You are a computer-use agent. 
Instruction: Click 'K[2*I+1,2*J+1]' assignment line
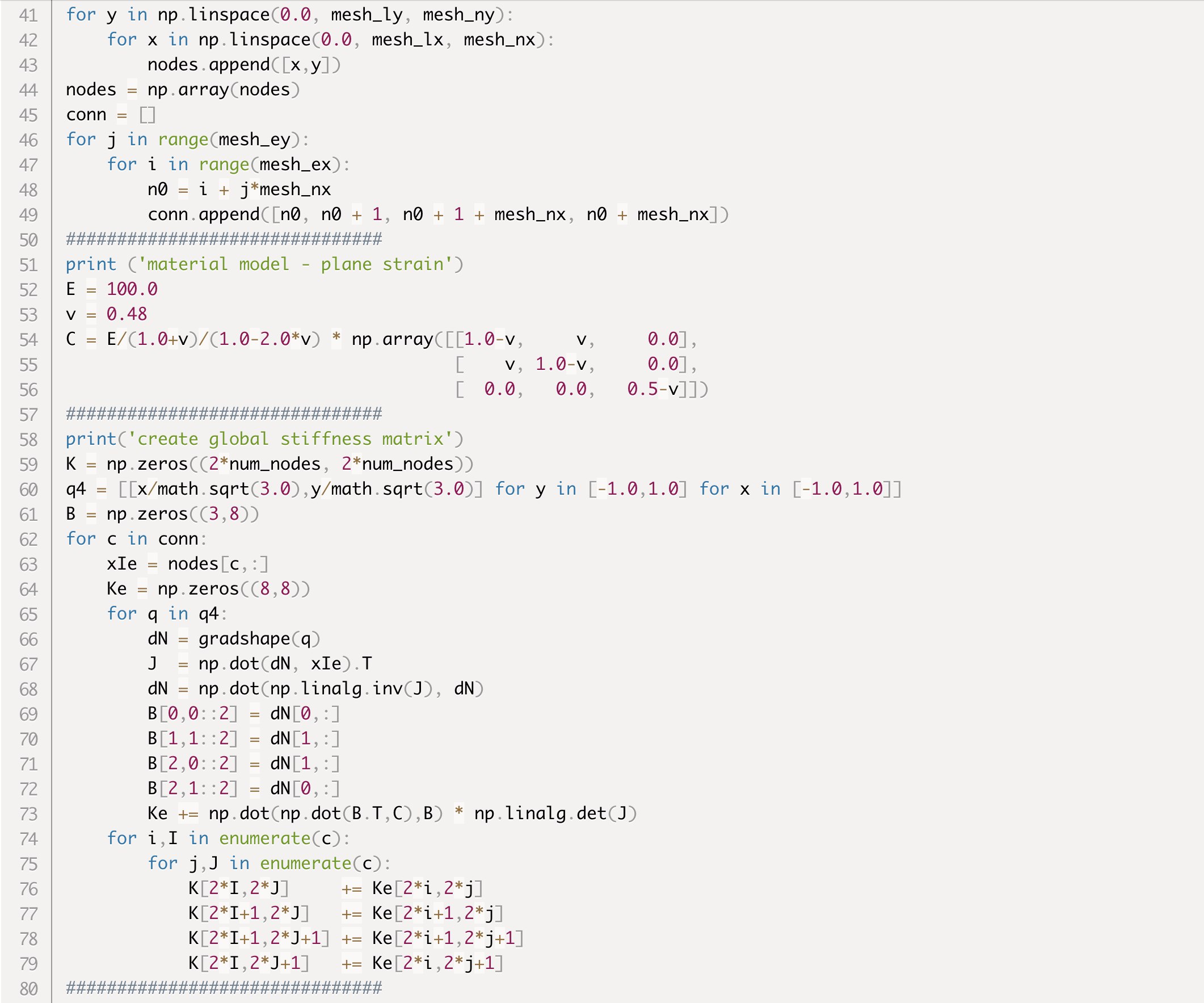(355, 938)
